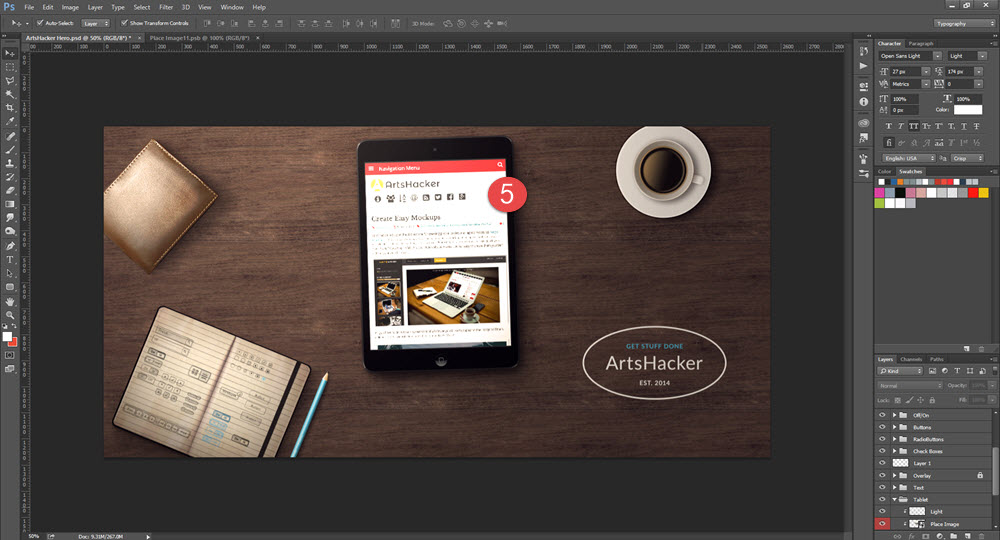1000x540 pixels.
Task: Open the Filter menu
Action: (166, 7)
